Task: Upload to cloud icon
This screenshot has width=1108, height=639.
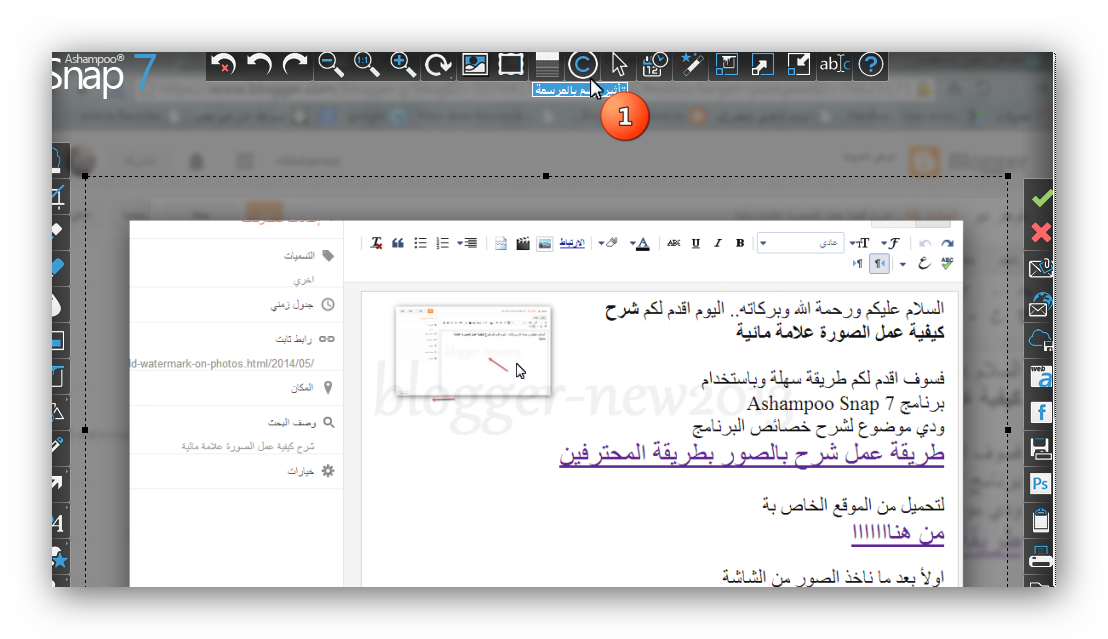Action: [1041, 340]
